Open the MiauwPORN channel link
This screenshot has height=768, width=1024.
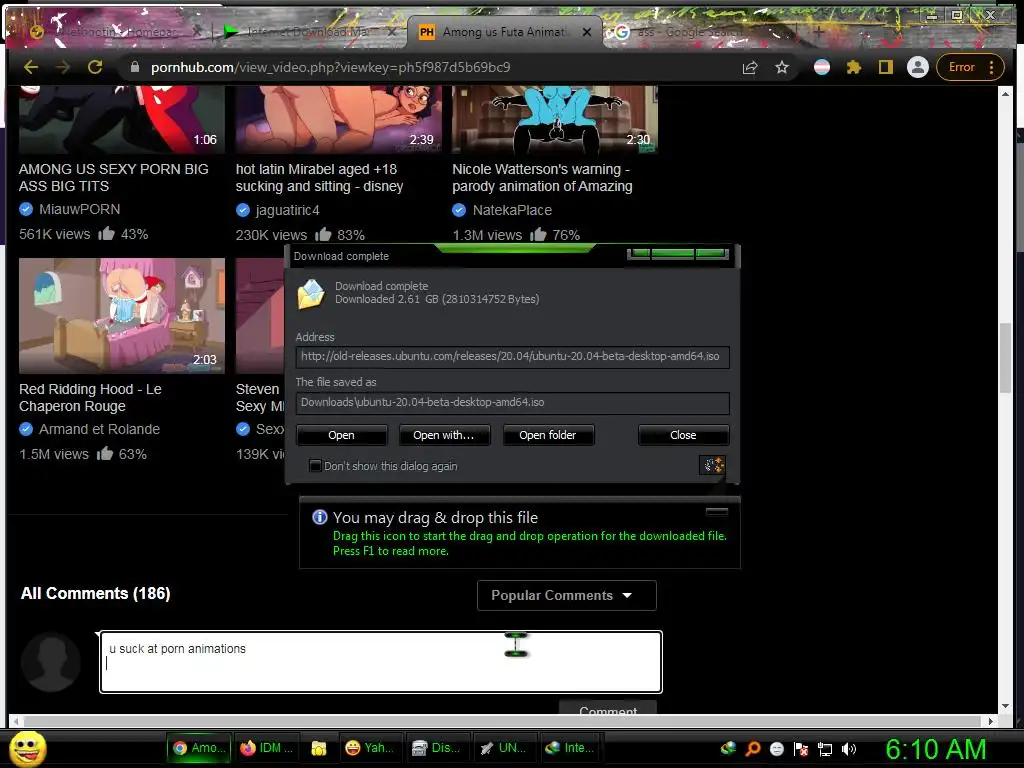tap(79, 209)
